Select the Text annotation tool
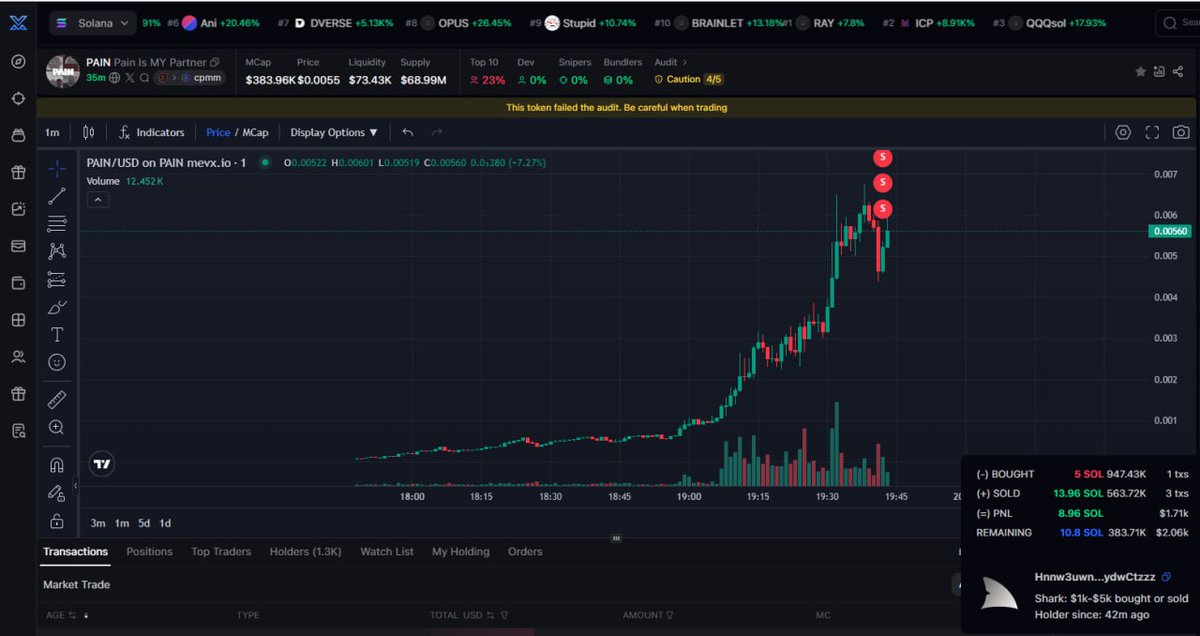This screenshot has height=636, width=1200. pos(57,335)
